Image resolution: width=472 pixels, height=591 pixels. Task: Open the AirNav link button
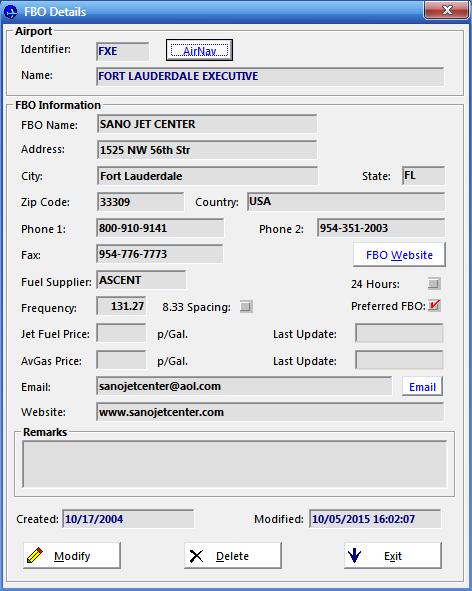coord(199,51)
